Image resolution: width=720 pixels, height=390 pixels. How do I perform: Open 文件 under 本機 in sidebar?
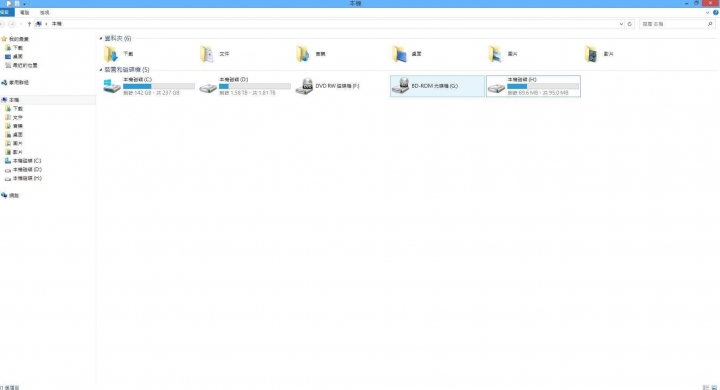(14, 117)
